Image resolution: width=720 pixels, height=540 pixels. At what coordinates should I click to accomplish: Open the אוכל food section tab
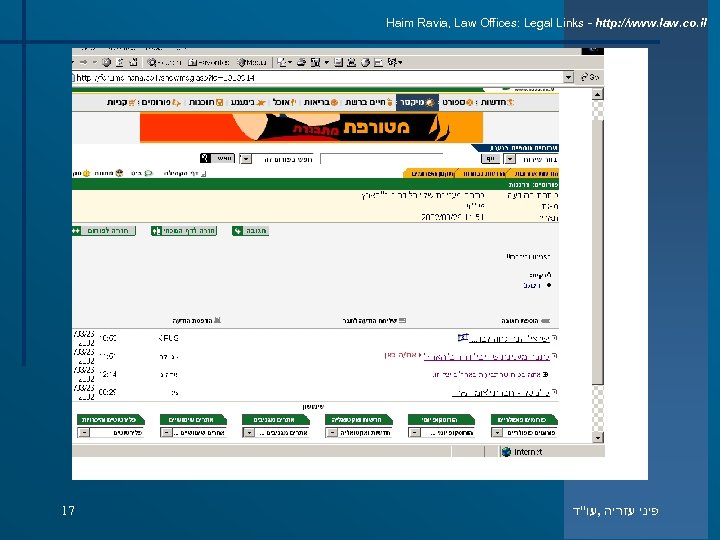[x=284, y=102]
